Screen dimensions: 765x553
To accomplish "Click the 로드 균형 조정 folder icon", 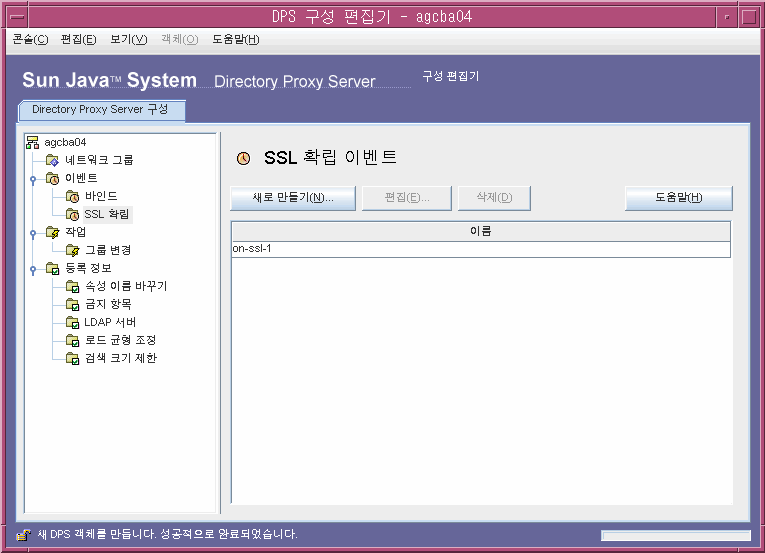I will [x=72, y=340].
